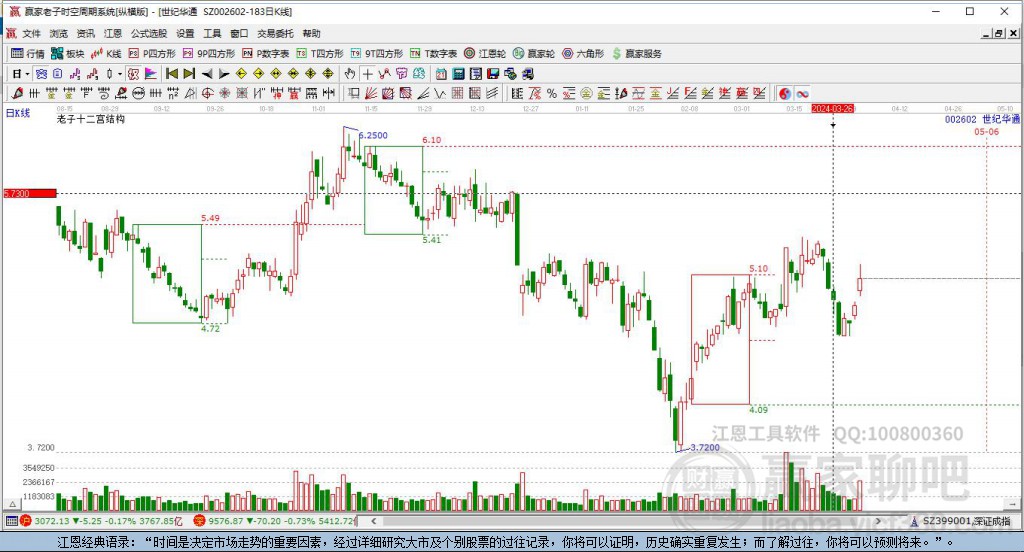Open the 文件 menu
Screen dimensions: 1024x552
click(31, 33)
